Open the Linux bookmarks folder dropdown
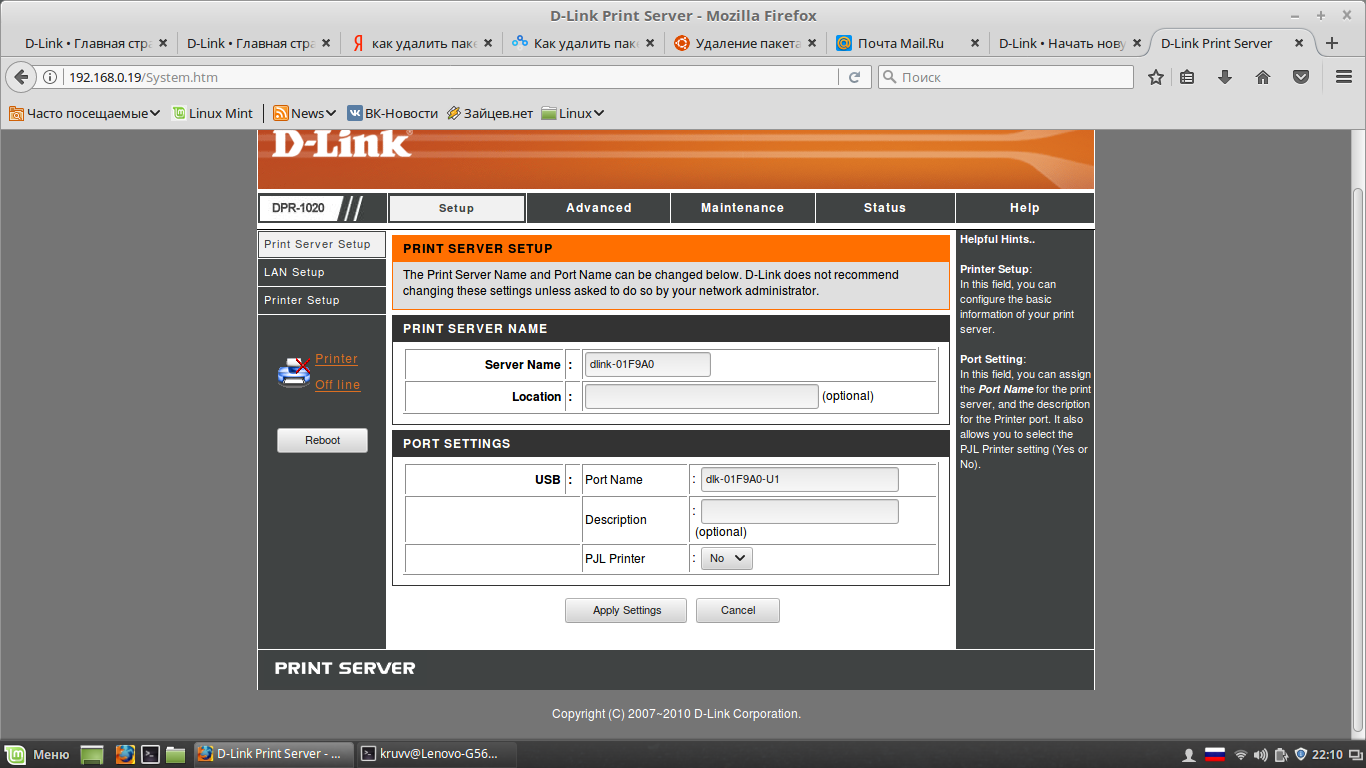1366x768 pixels. [573, 113]
